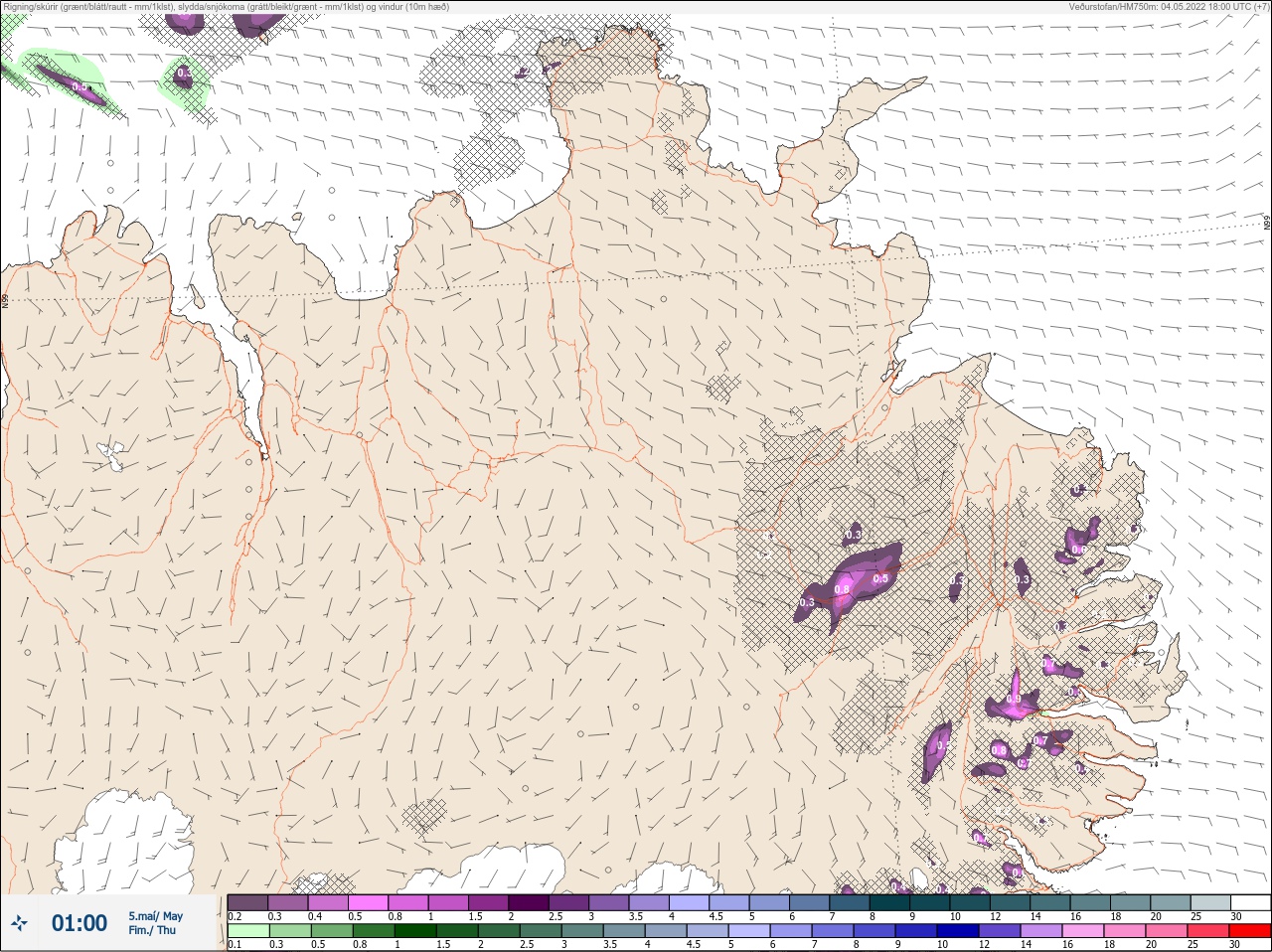This screenshot has height=952, width=1272.
Task: Select the dark teal 9 swatch in the upper legend
Action: (930, 902)
